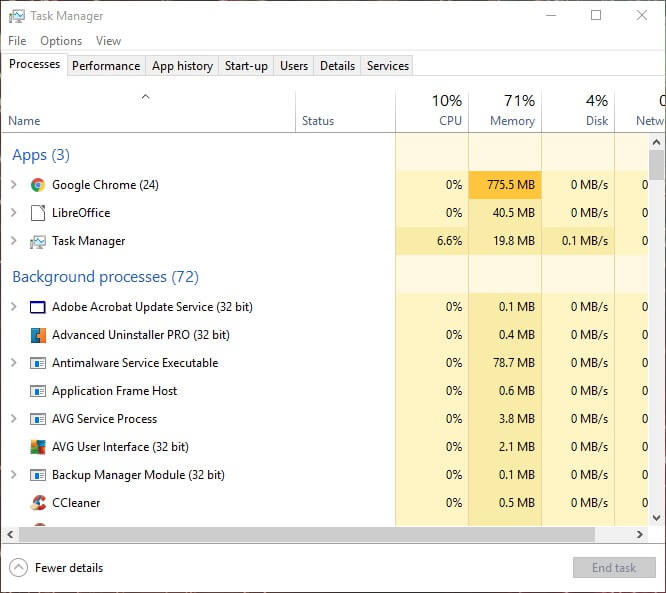Image resolution: width=666 pixels, height=593 pixels.
Task: Expand the LibreOffice process group
Action: [x=14, y=213]
